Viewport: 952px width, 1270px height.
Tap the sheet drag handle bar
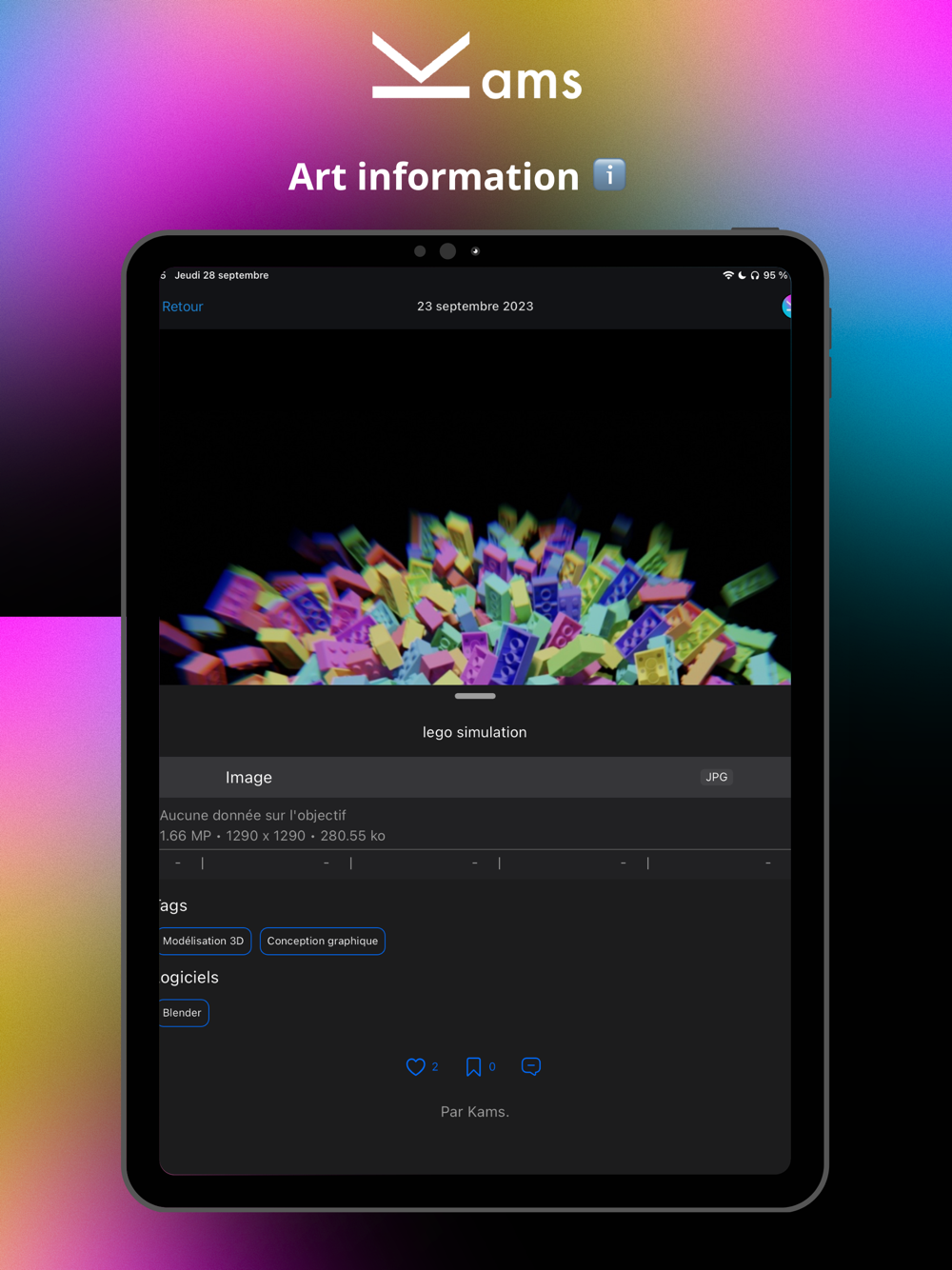[475, 696]
